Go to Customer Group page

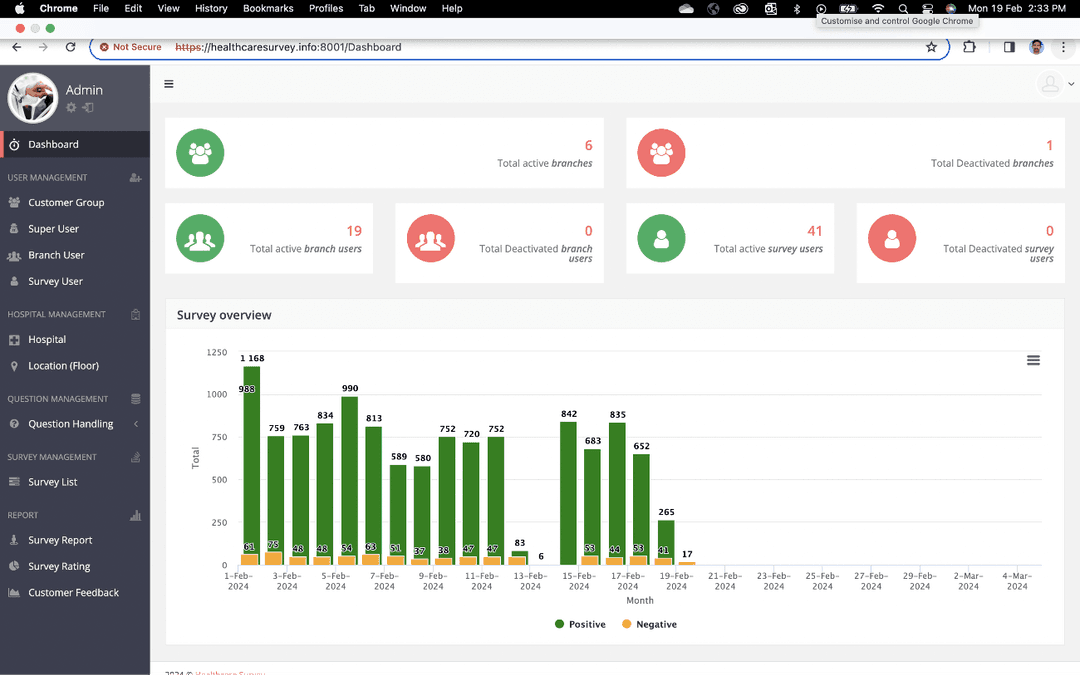(66, 202)
